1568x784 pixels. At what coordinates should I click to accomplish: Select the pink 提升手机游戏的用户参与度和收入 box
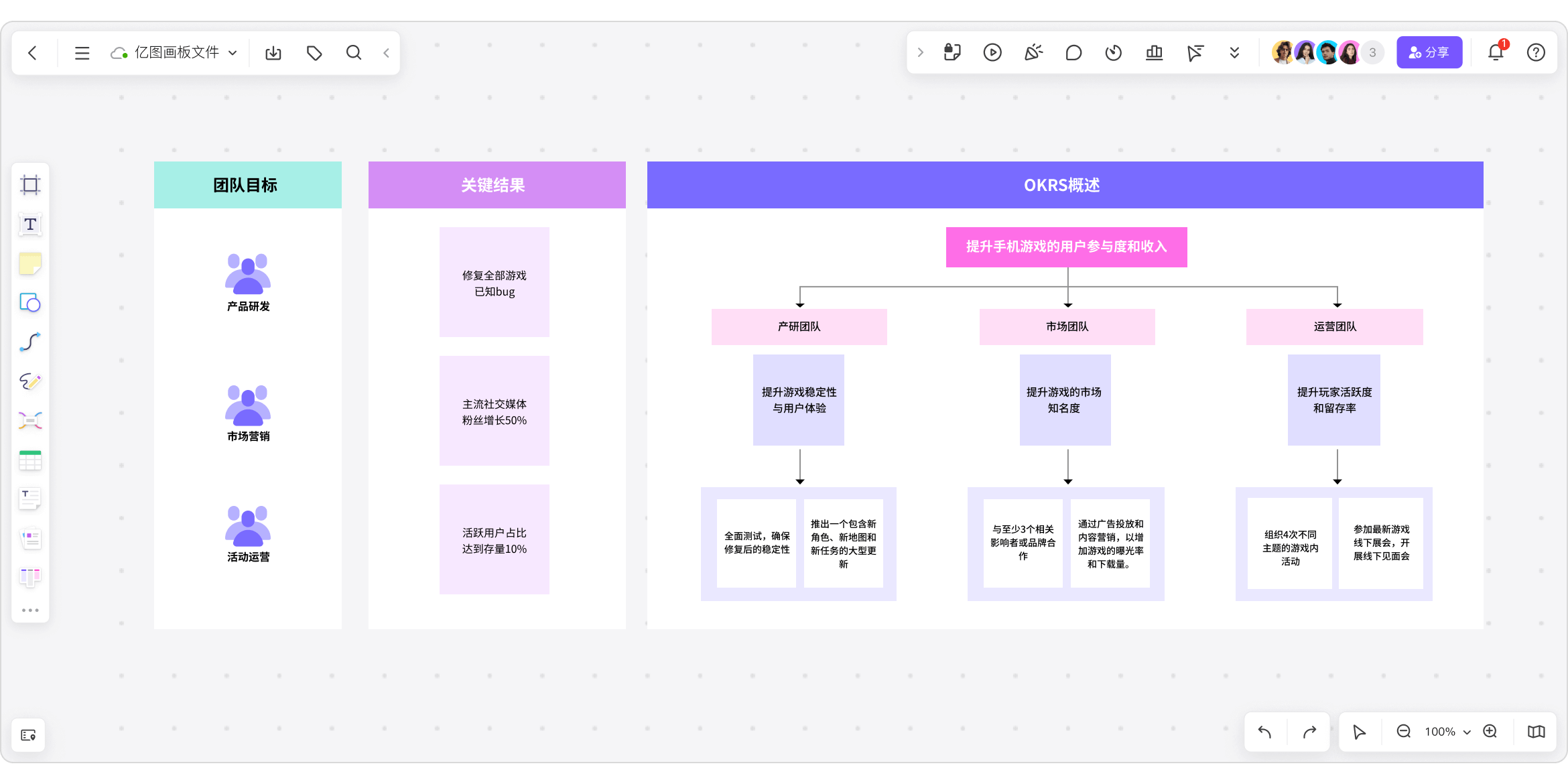tap(1066, 247)
